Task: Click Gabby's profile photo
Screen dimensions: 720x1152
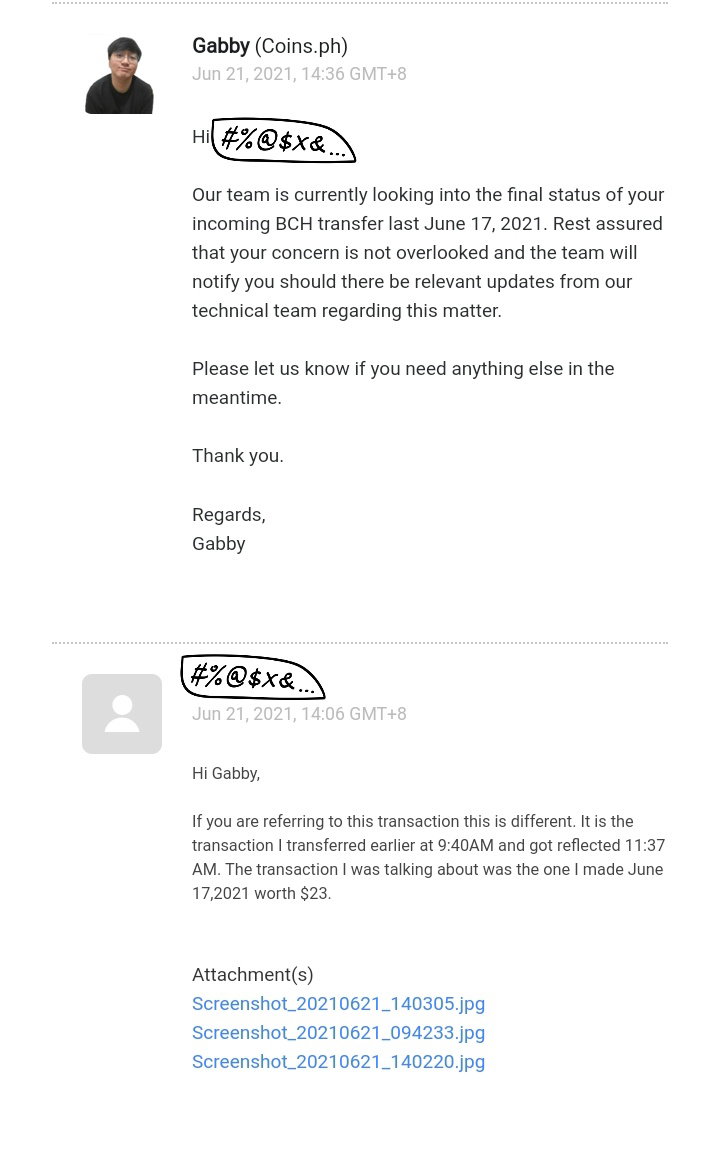Action: (x=120, y=74)
